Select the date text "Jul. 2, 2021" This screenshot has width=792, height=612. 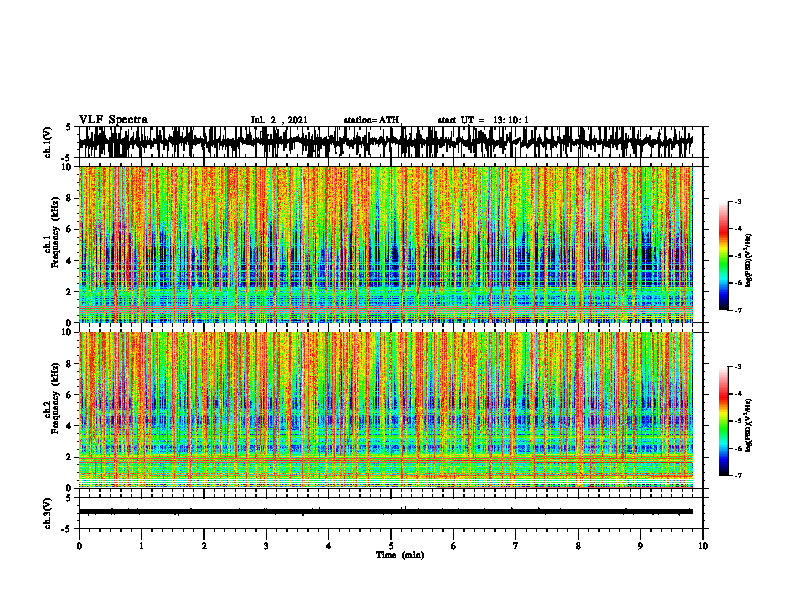click(279, 120)
